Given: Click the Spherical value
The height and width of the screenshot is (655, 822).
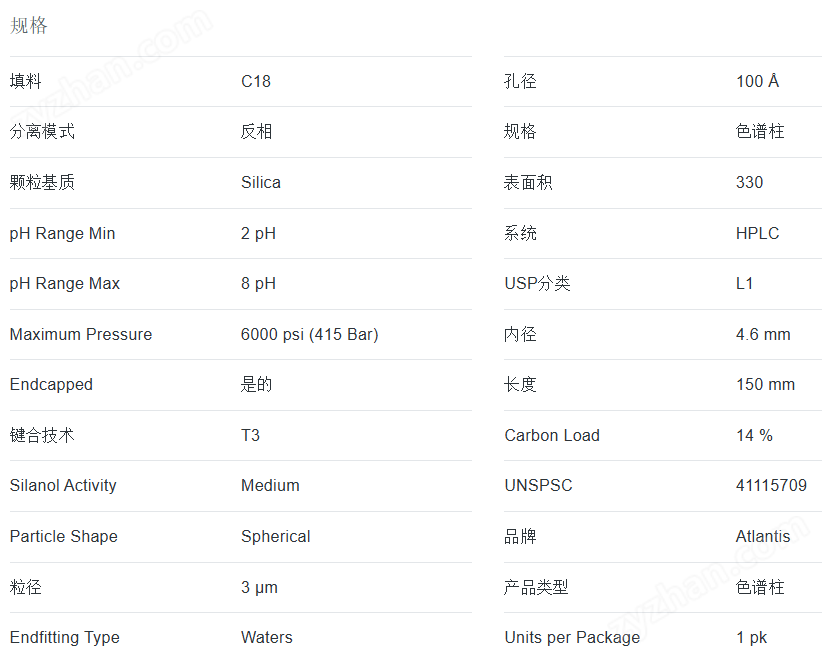Looking at the screenshot, I should point(276,536).
